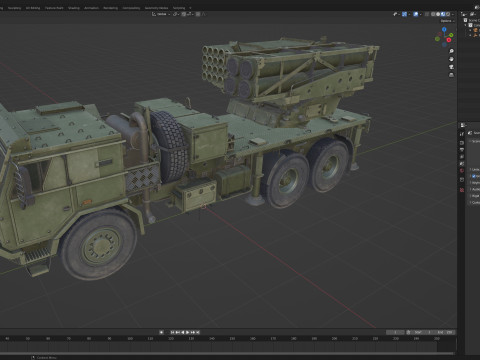Jump to the next keyframe
Image resolution: width=480 pixels, height=360 pixels.
(193, 332)
